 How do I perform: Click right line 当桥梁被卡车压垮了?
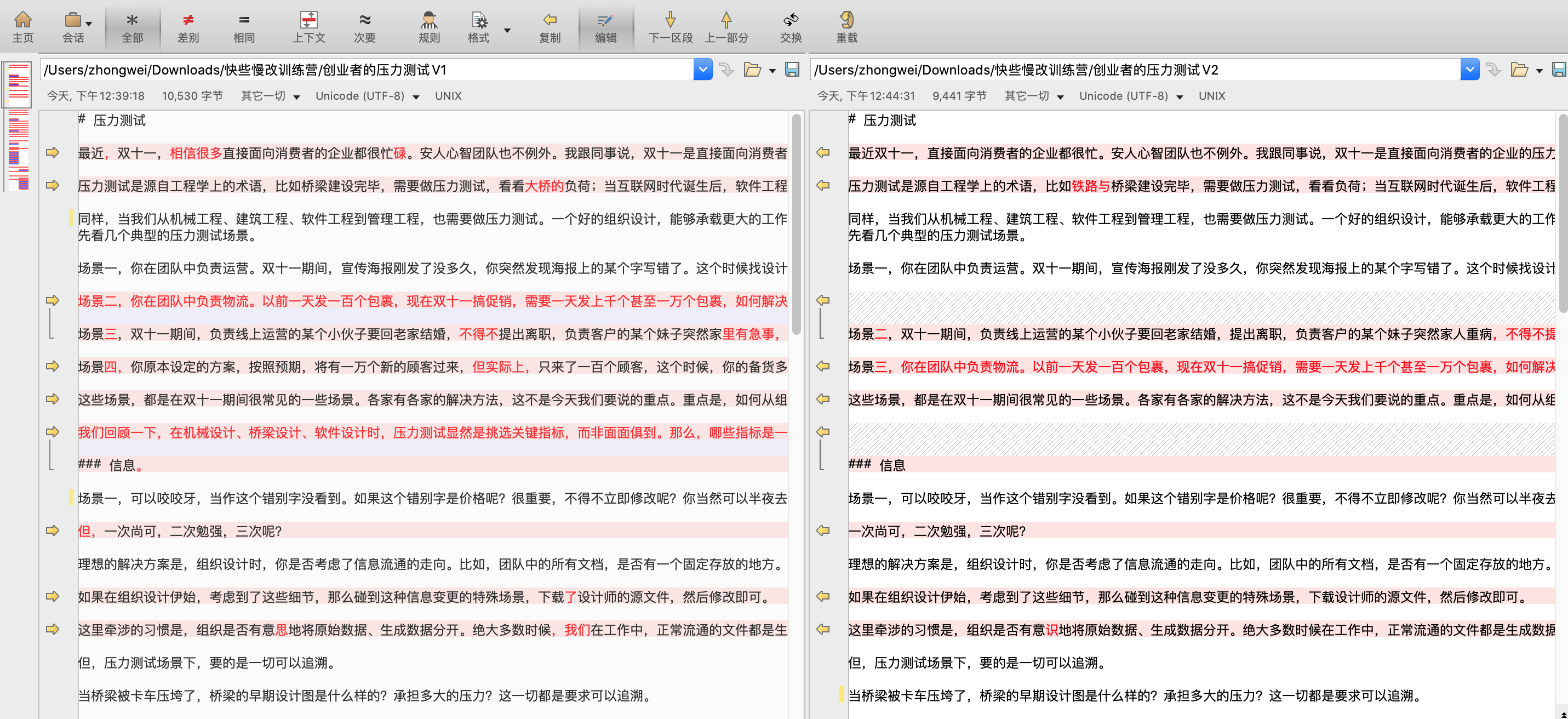(1136, 695)
